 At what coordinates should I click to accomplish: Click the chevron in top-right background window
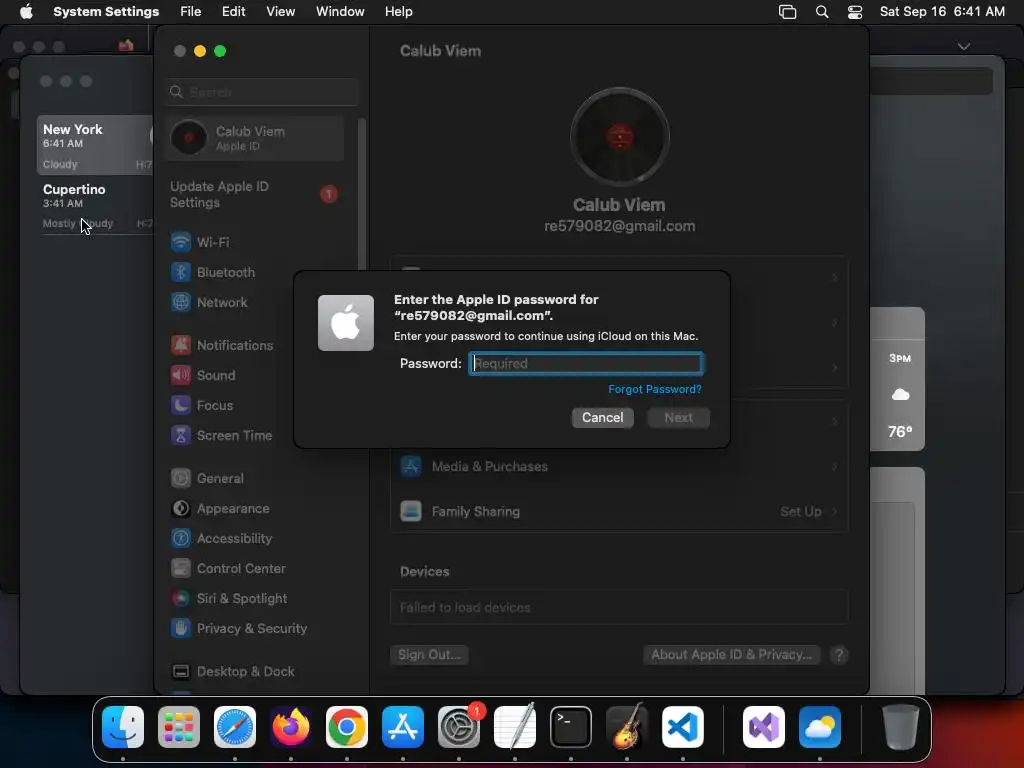[x=964, y=46]
